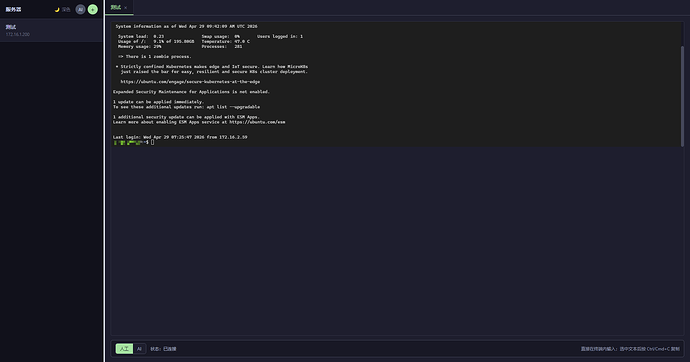Screen dimensions: 690x362
Task: Close the 测试 terminal tab
Action: pyautogui.click(x=125, y=7)
